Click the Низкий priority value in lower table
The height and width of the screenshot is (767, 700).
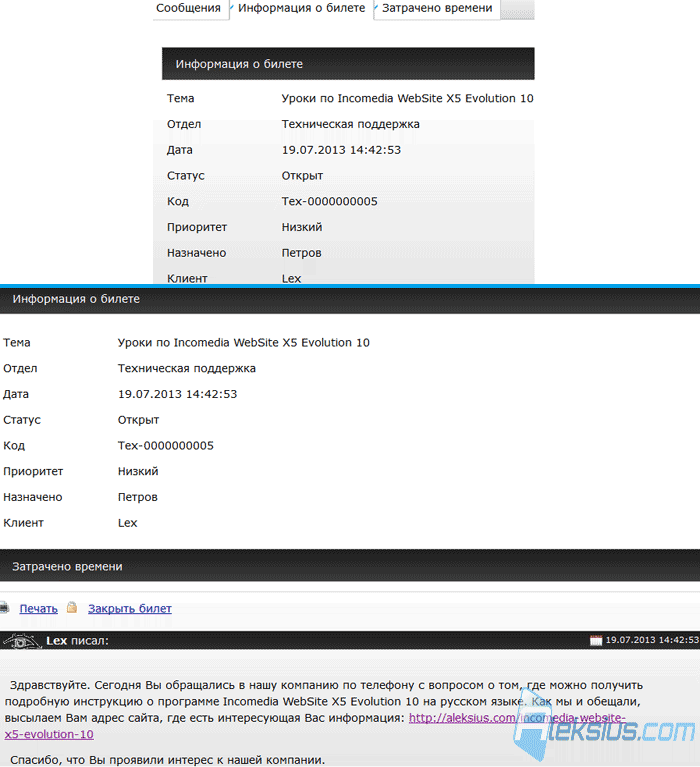[138, 472]
